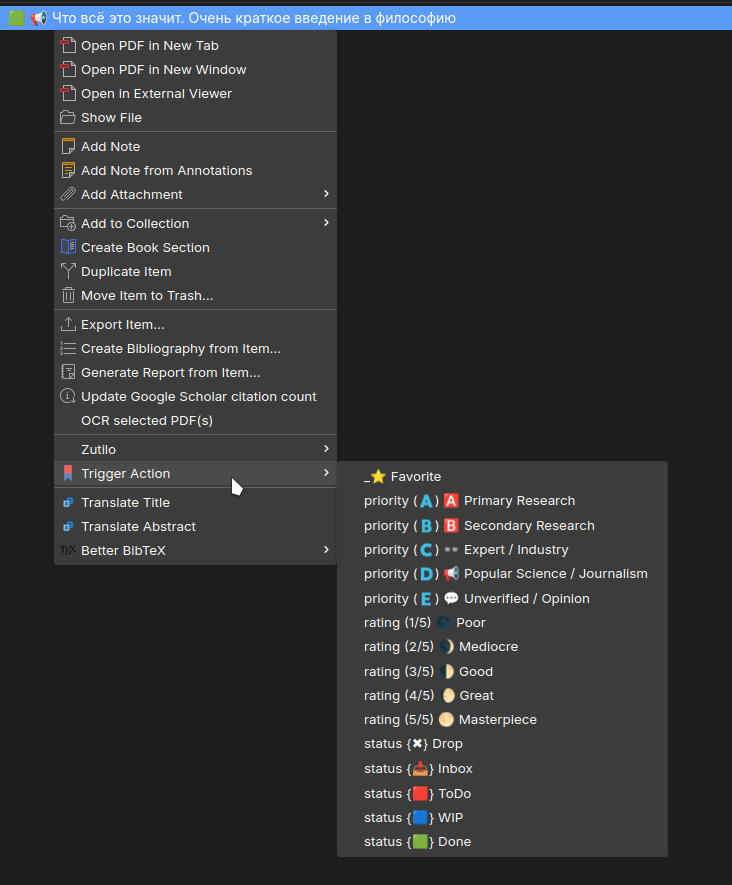Click the TeX icon next to Better BibTeX
This screenshot has height=885, width=732.
(68, 550)
